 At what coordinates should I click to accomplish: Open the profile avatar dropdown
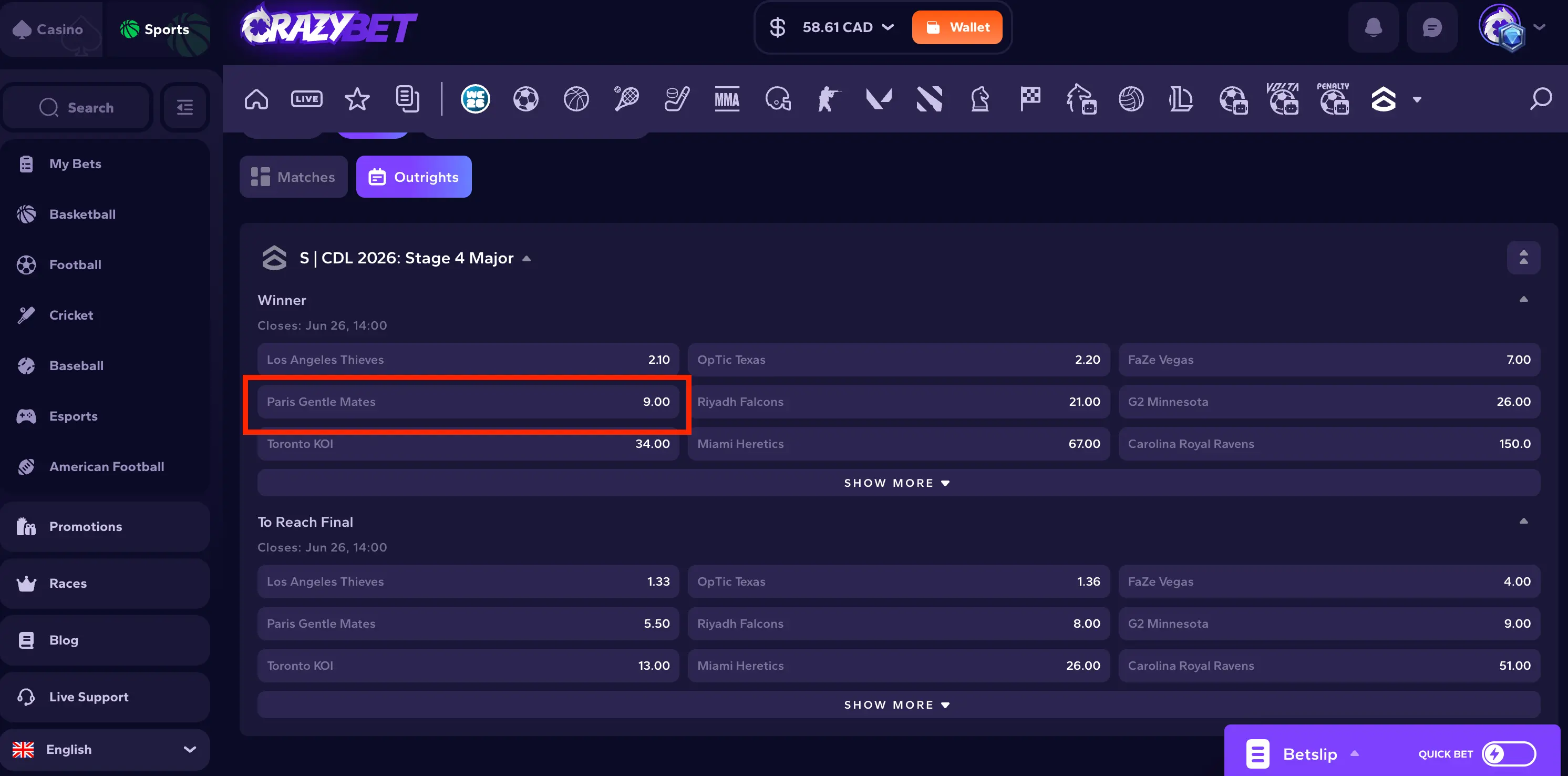[1512, 27]
